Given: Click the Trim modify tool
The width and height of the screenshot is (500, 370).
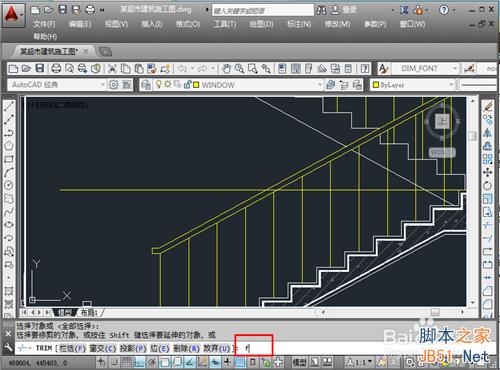Looking at the screenshot, I should 488,225.
